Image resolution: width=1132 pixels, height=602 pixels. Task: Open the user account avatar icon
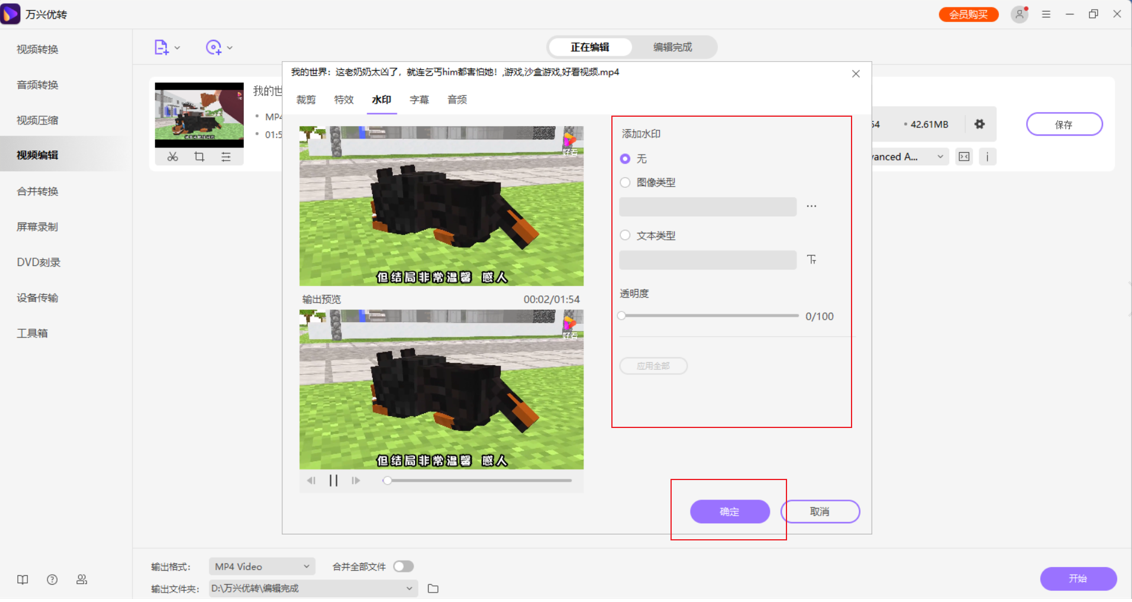[x=1019, y=14]
